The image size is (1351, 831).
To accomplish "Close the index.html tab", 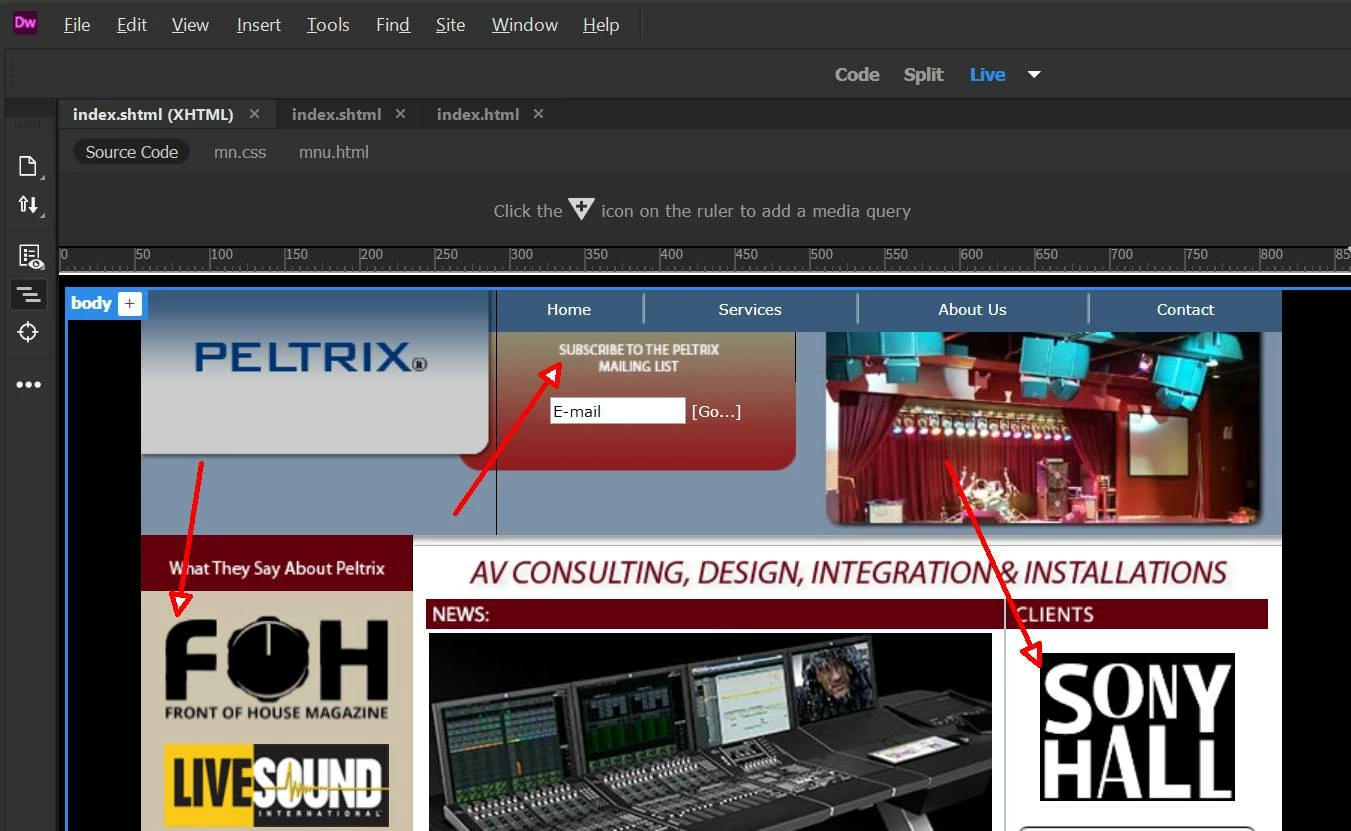I will pos(538,114).
